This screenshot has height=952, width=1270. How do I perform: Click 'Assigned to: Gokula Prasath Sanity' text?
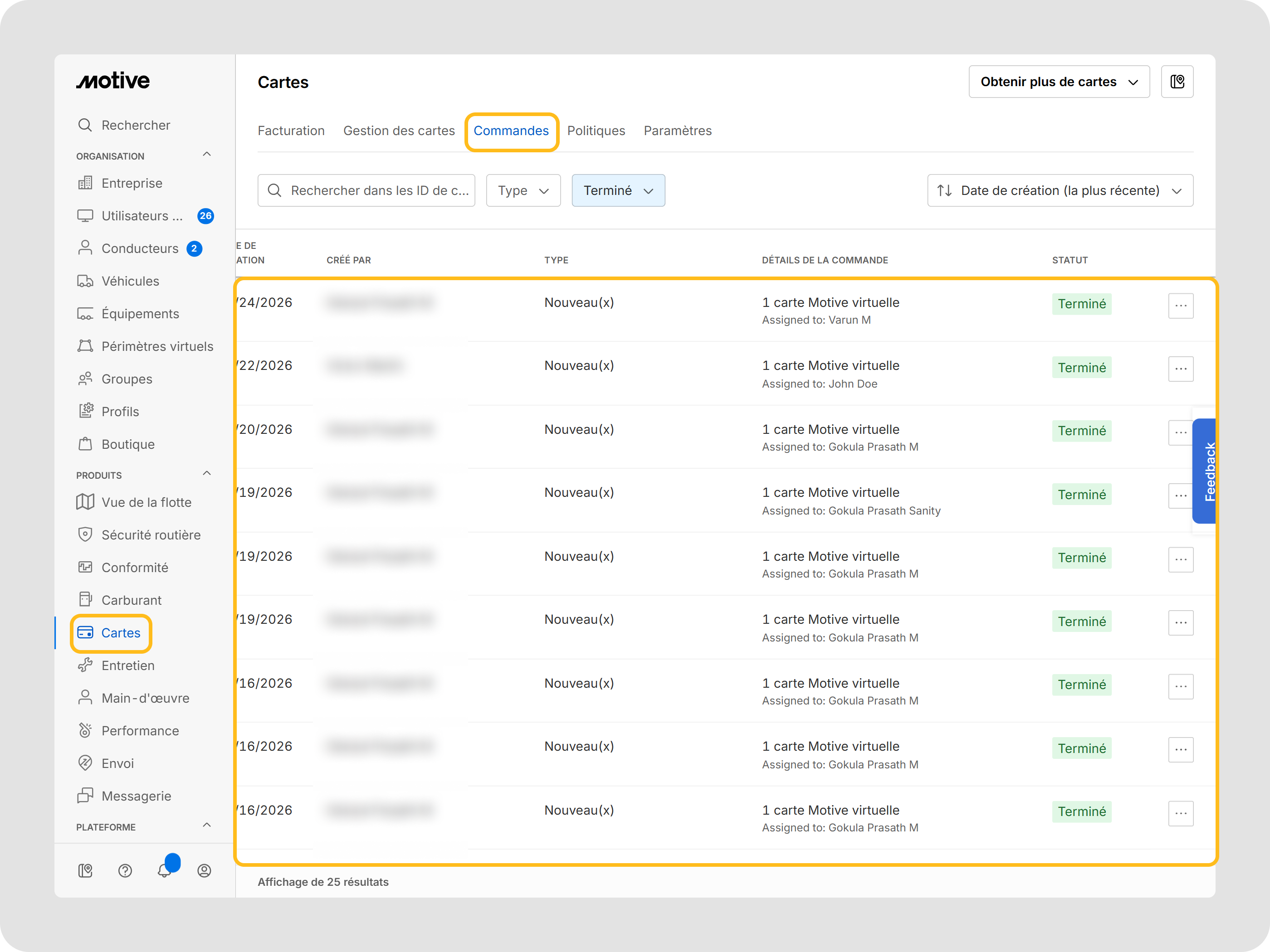pyautogui.click(x=851, y=511)
